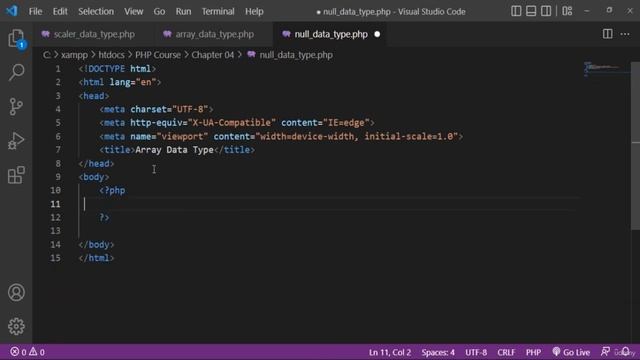Screen dimensions: 640x360
Task: Open the Help menu
Action: (254, 11)
